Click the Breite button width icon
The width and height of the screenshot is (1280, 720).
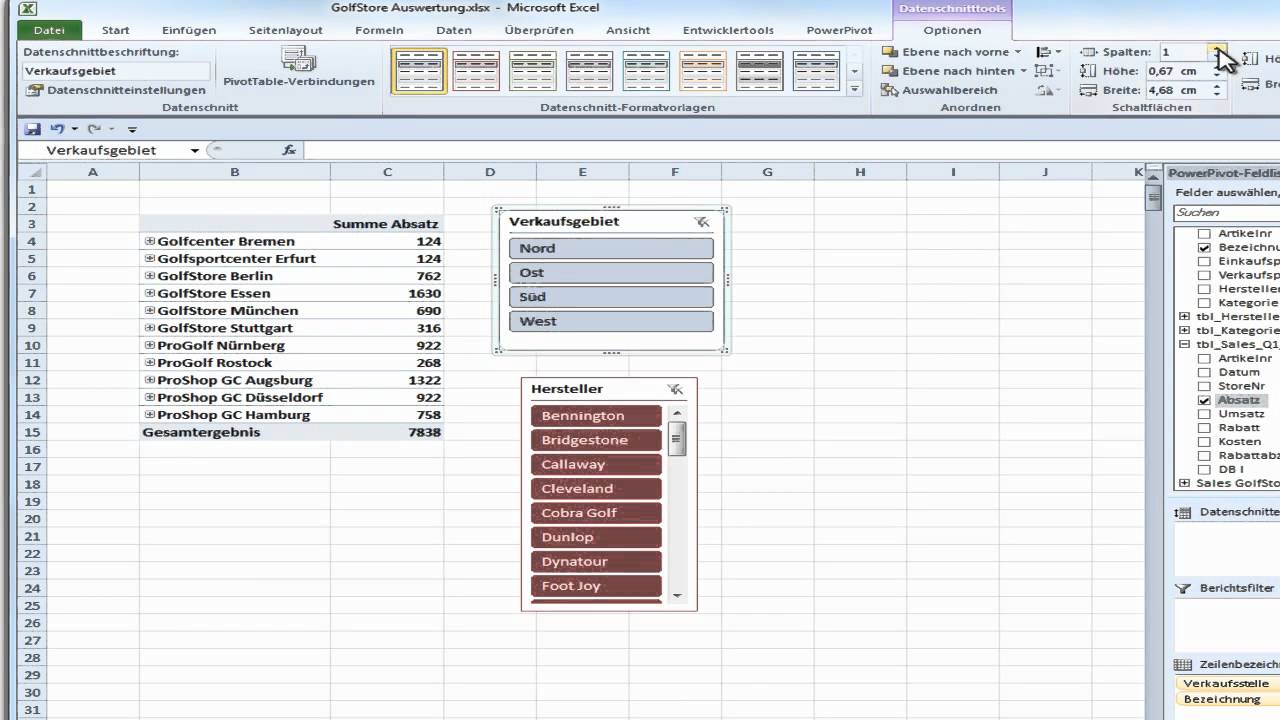click(x=1088, y=90)
